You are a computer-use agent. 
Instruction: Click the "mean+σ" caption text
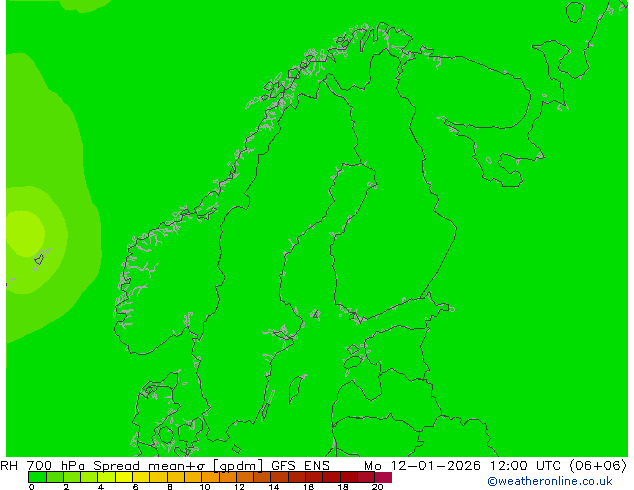click(x=177, y=466)
